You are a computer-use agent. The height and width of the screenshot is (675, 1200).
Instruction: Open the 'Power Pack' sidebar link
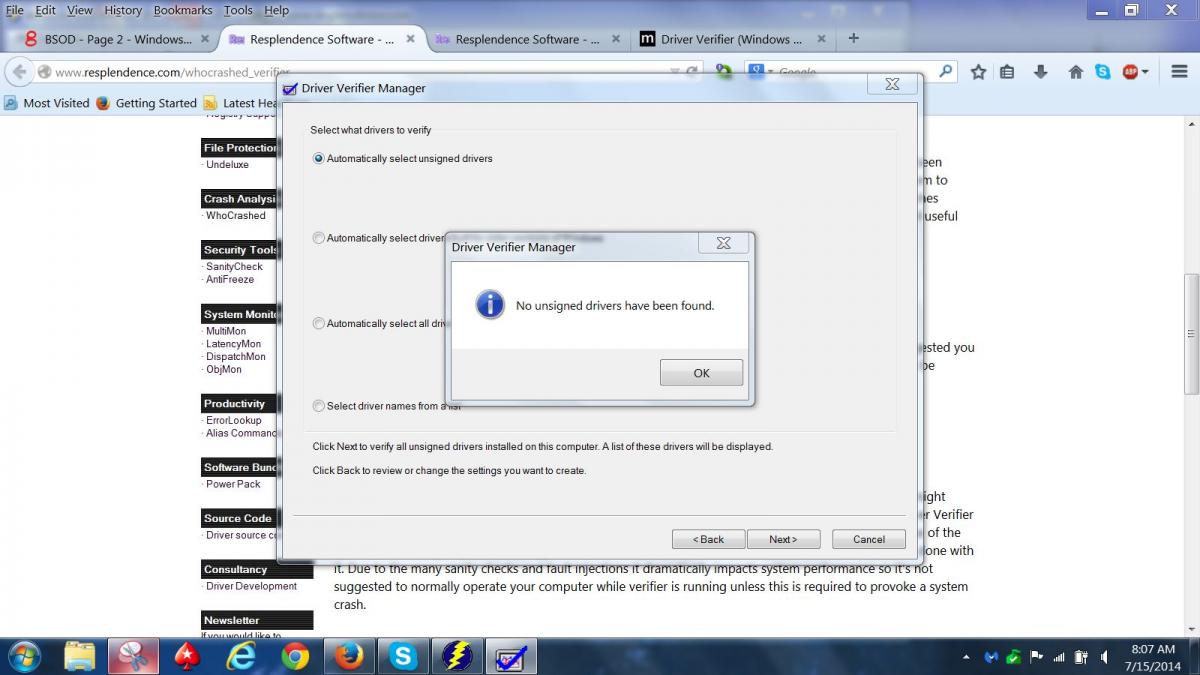click(x=233, y=484)
